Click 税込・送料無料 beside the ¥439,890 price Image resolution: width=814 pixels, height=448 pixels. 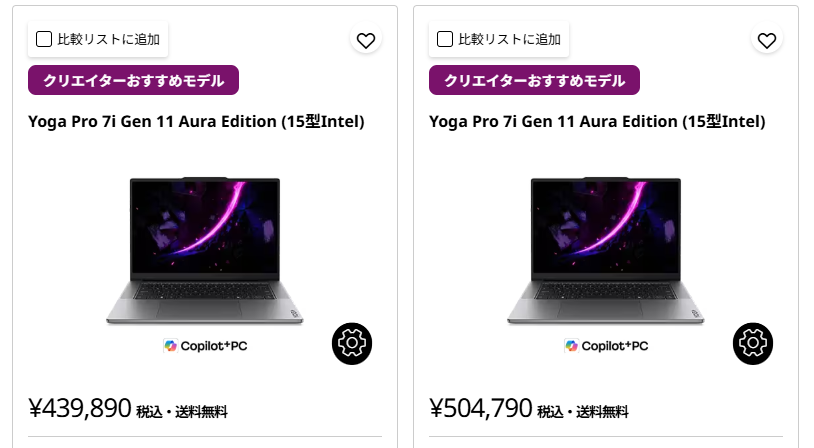[182, 411]
